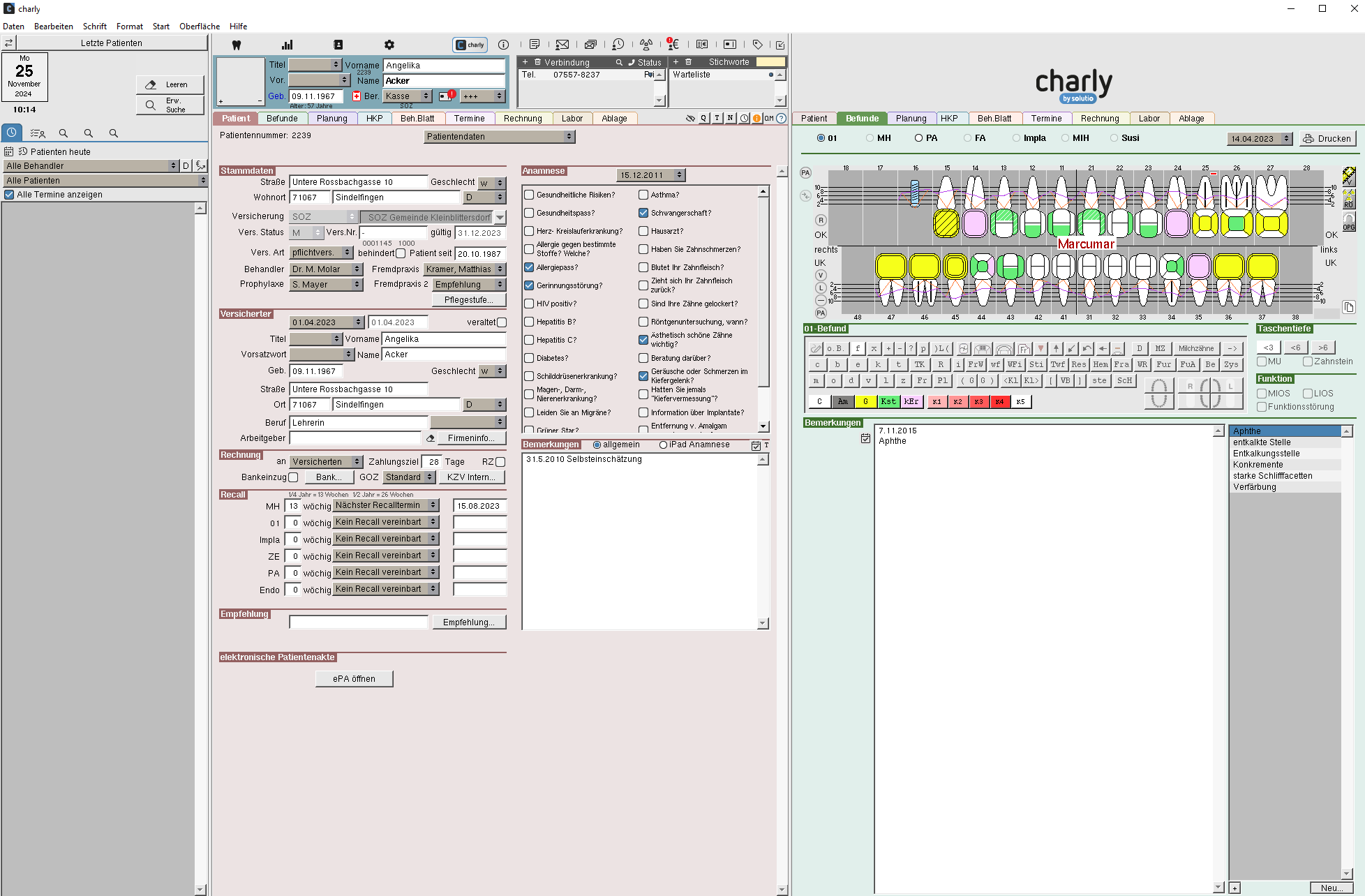
Task: Open the Anamnese date 15.12.2011 dropdown
Action: [651, 175]
